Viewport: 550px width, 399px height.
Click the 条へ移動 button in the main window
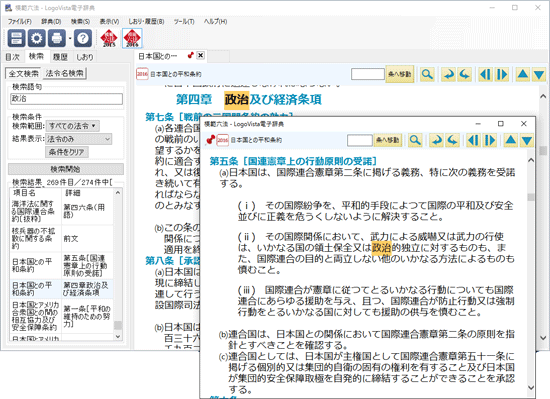click(x=400, y=74)
